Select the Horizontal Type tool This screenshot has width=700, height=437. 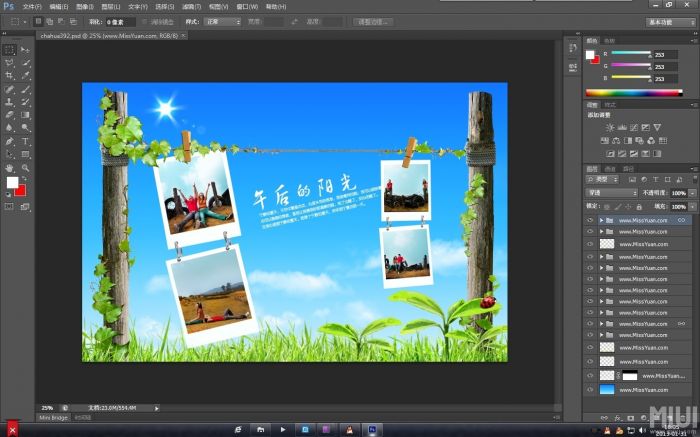(25, 142)
